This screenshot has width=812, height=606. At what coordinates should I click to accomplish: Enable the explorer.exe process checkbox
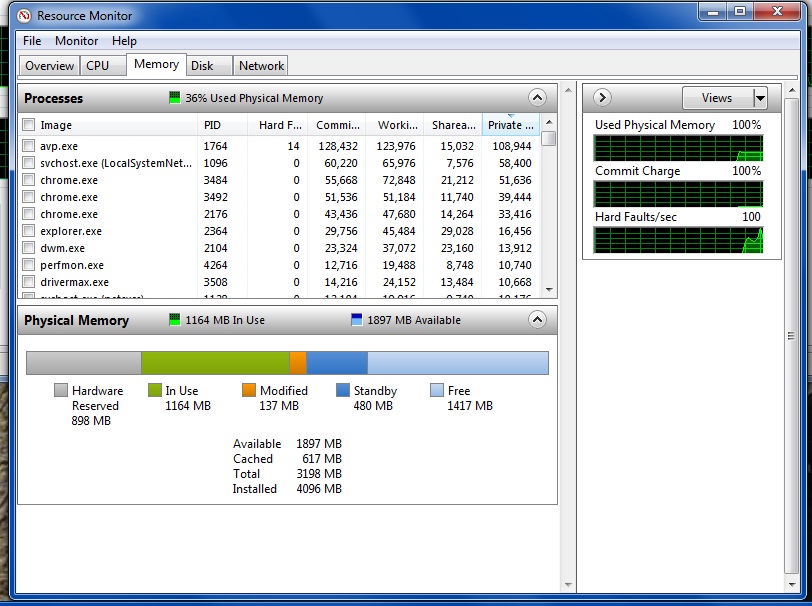(29, 231)
